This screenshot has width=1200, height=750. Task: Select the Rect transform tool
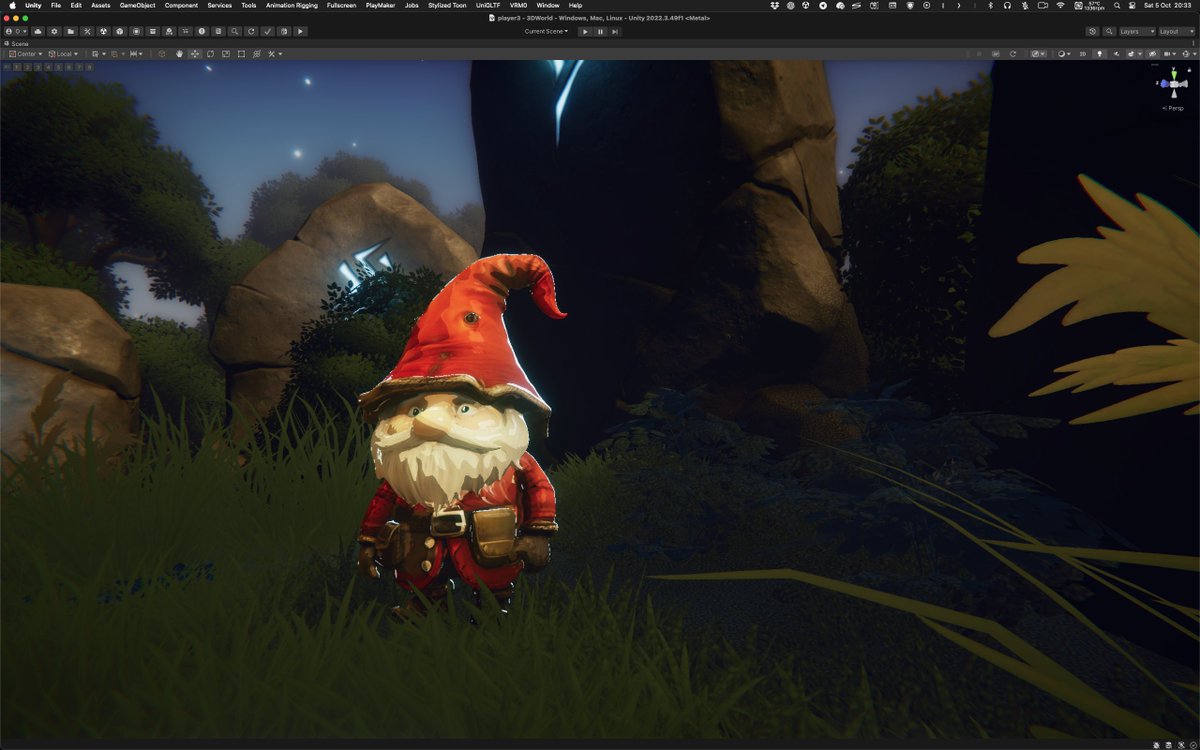241,54
